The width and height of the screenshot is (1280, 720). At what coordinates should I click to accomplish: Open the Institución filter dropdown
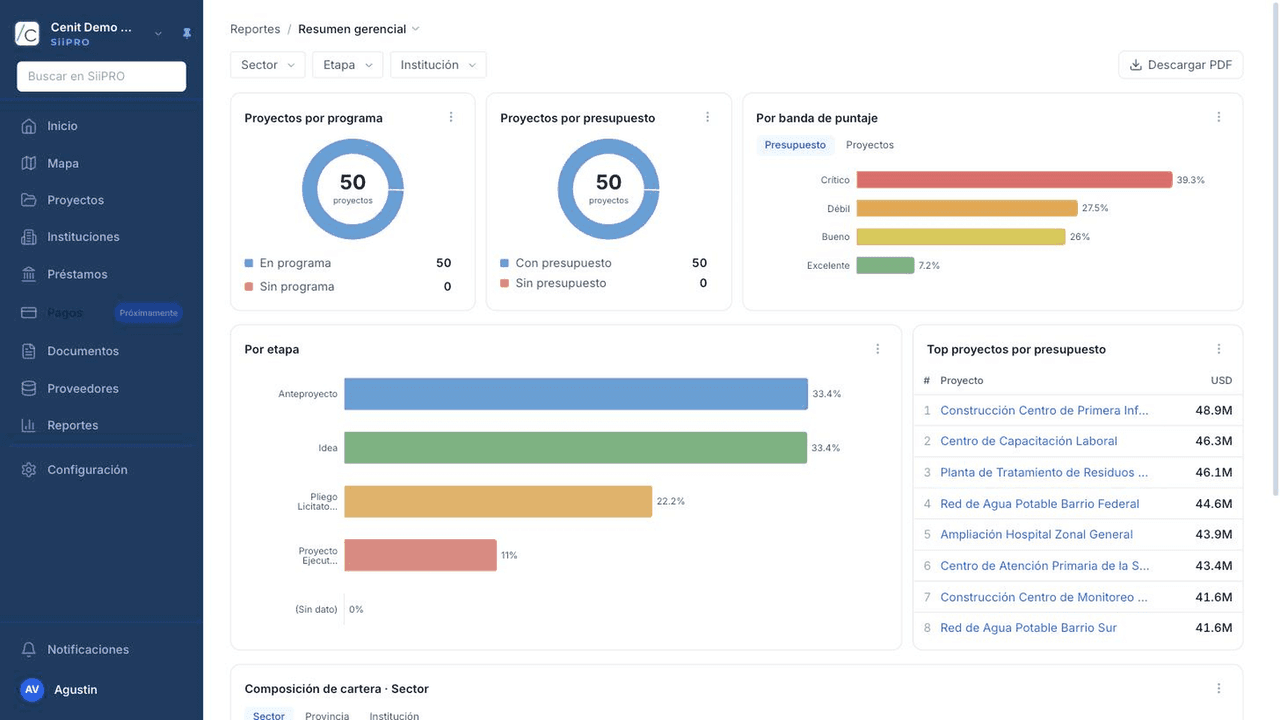[x=438, y=65]
